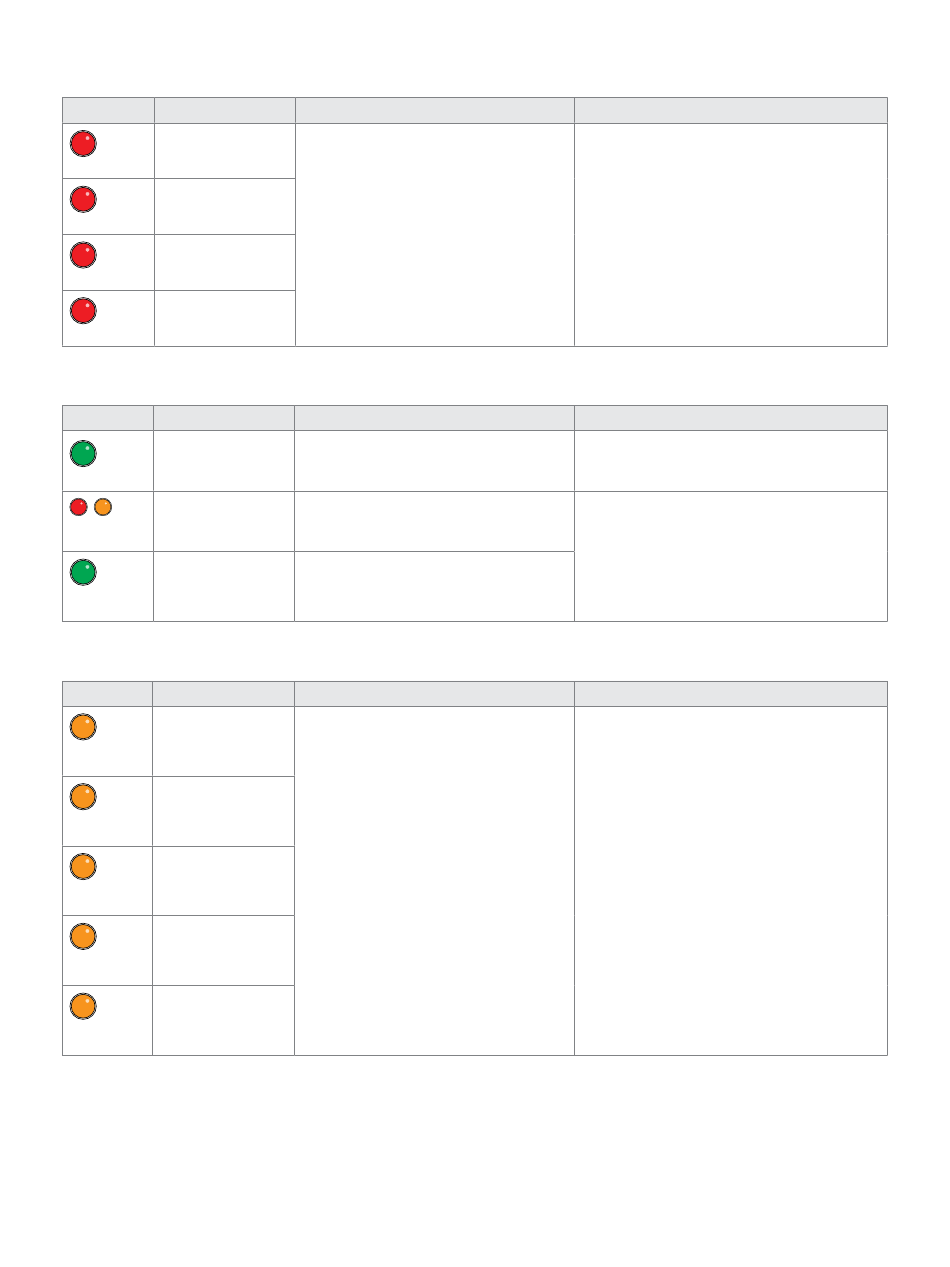Screen dimensions: 950x1267
Task: Click the empty cell next to the small red-orange LED pair
Action: tap(224, 521)
